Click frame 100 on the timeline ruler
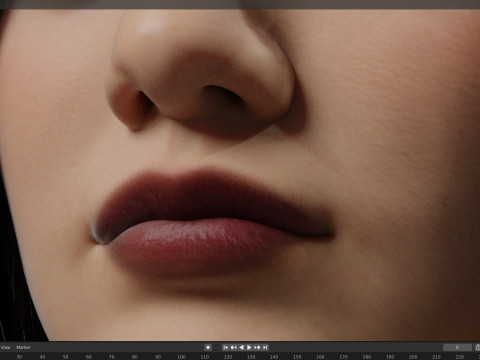Image resolution: width=480 pixels, height=360 pixels. coord(182,357)
